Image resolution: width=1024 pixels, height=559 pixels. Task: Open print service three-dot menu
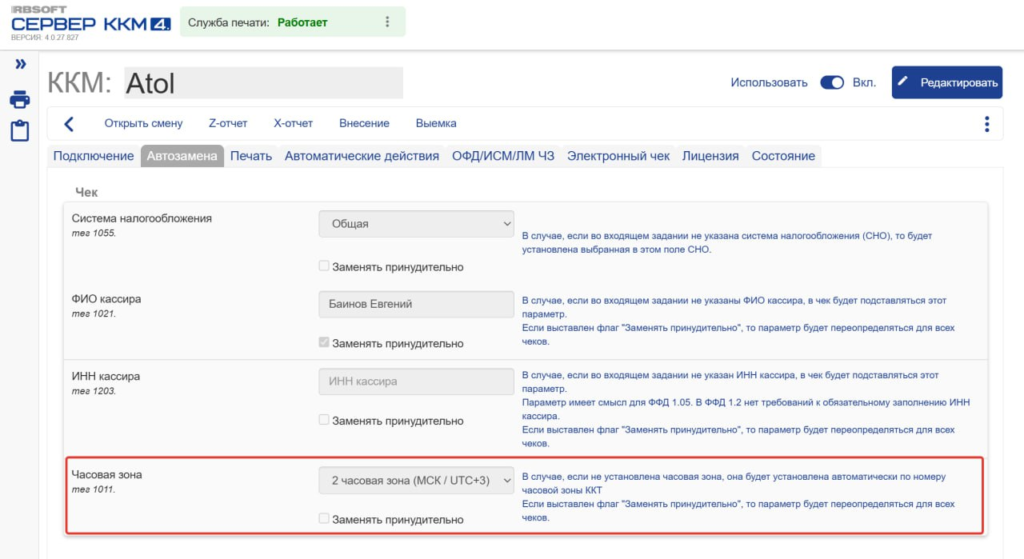coord(387,22)
